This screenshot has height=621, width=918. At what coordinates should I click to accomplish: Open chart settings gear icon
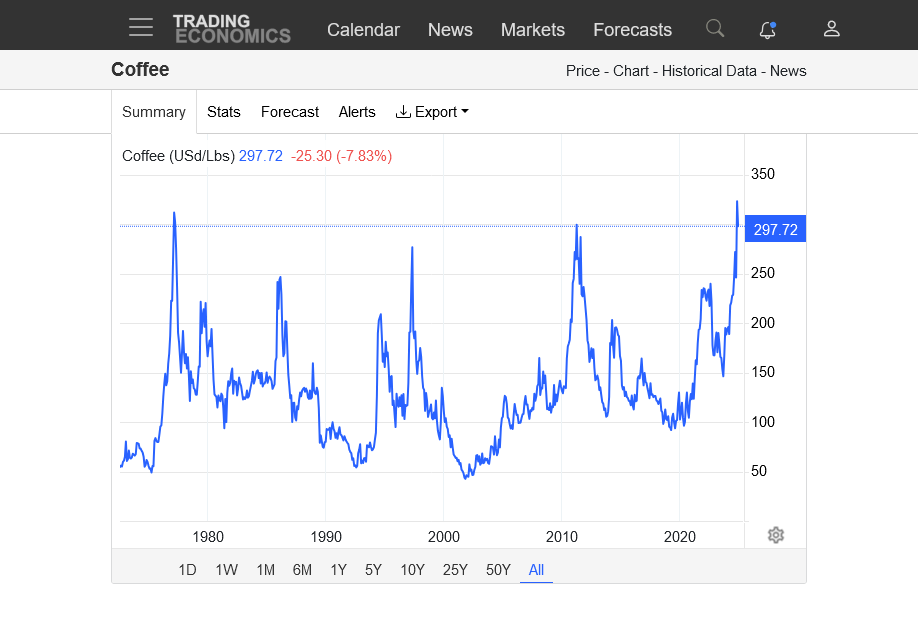point(775,535)
